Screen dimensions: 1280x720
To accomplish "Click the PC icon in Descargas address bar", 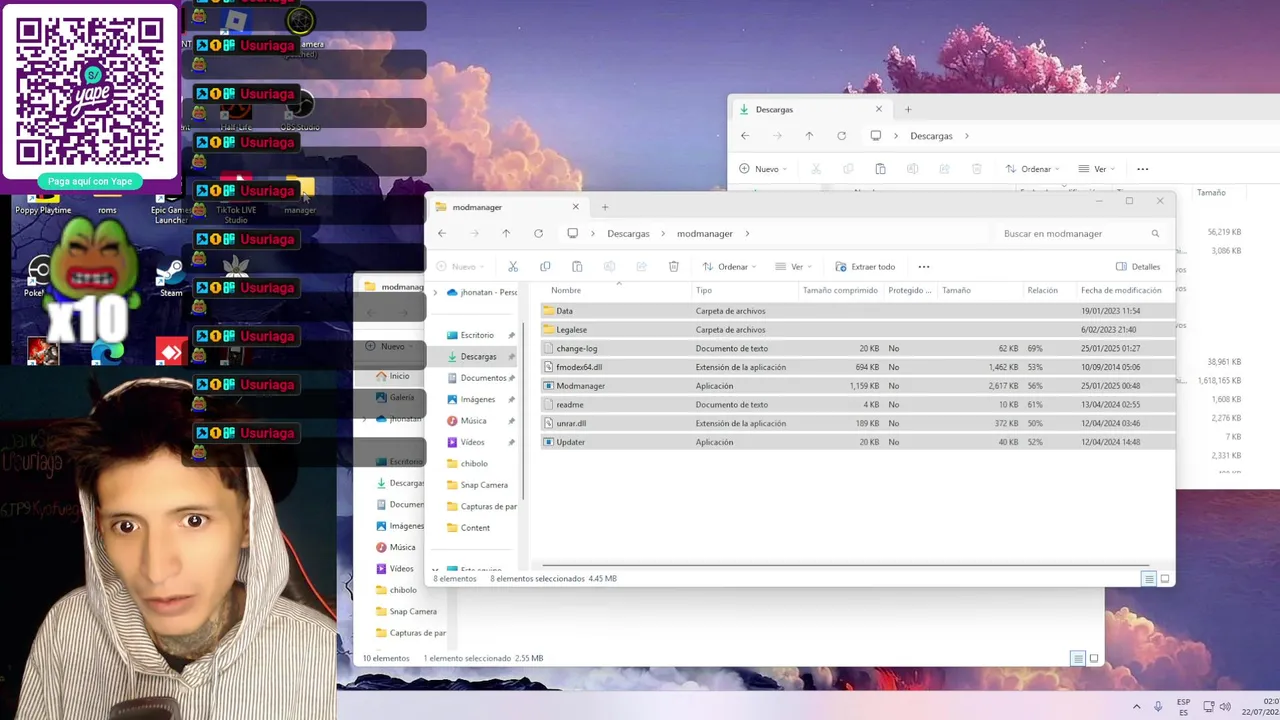I will tap(875, 136).
